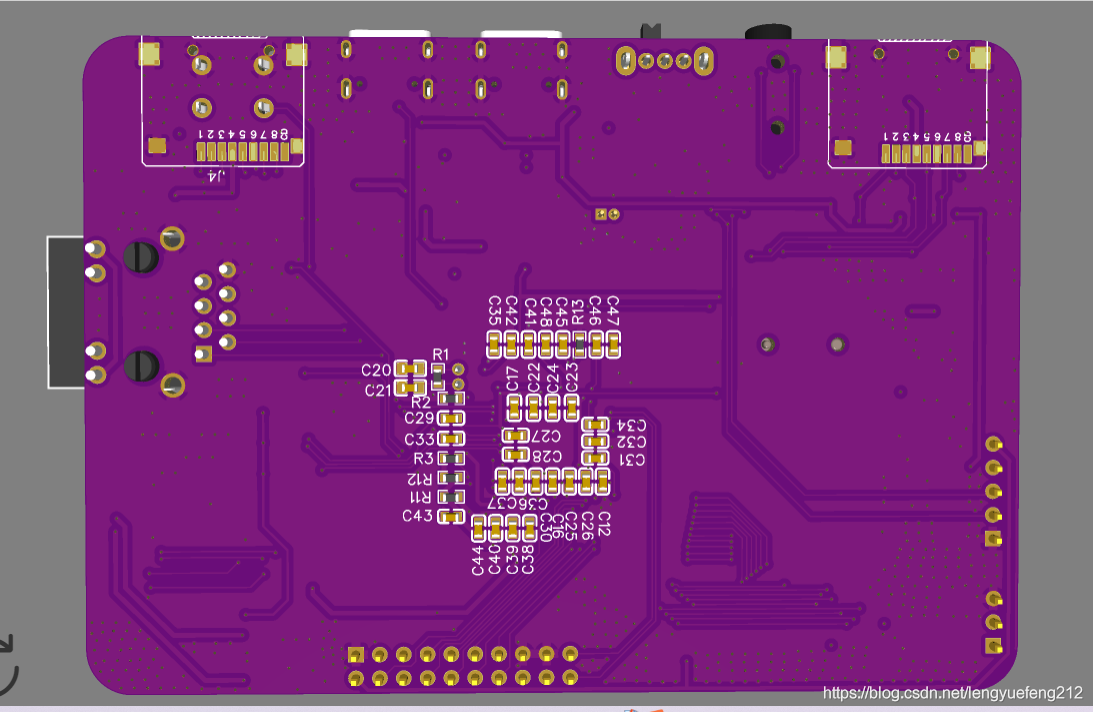Pick the R3 designator label

click(423, 458)
